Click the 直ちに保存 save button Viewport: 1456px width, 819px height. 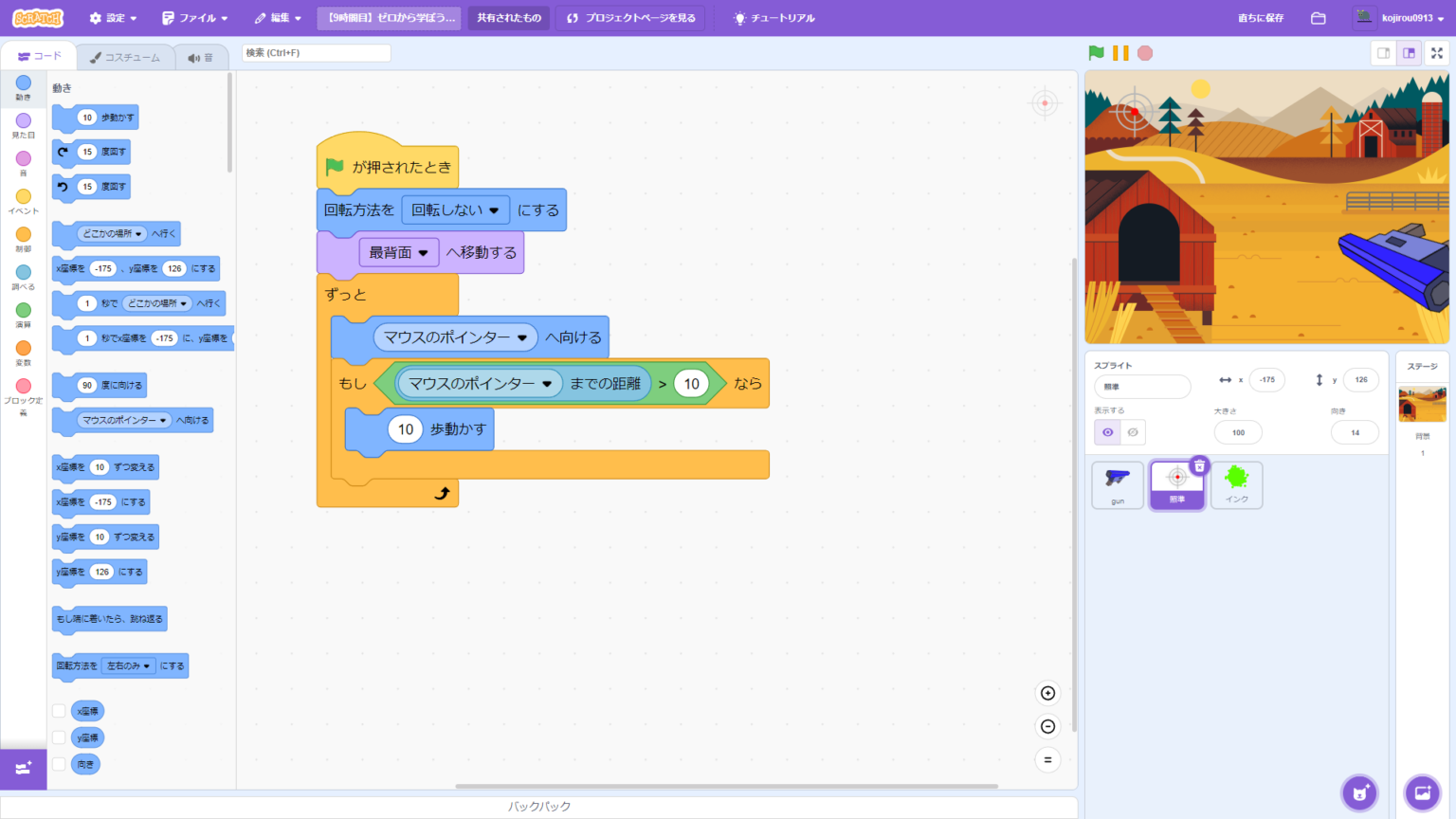point(1260,17)
